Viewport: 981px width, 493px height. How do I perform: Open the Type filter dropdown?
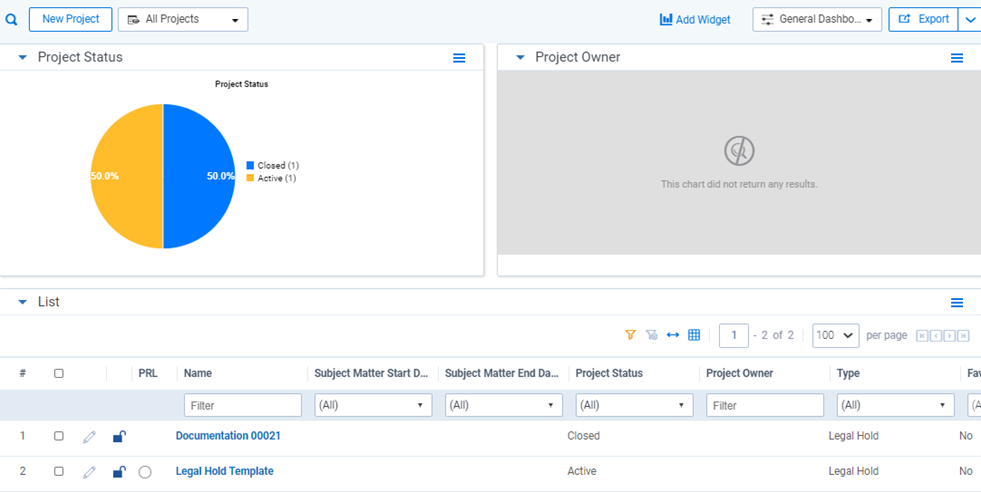pyautogui.click(x=896, y=405)
